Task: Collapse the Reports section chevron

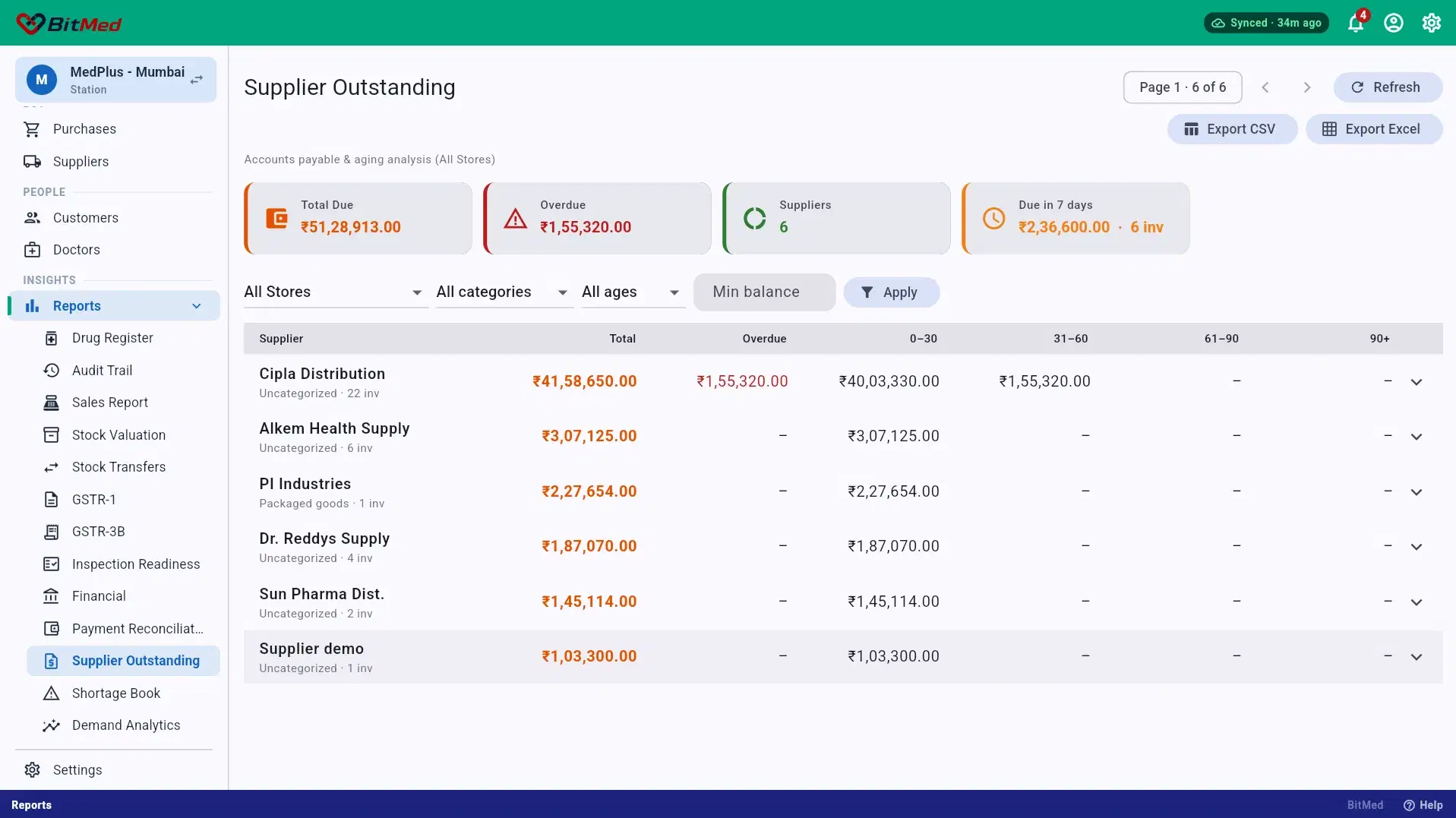Action: pyautogui.click(x=197, y=306)
